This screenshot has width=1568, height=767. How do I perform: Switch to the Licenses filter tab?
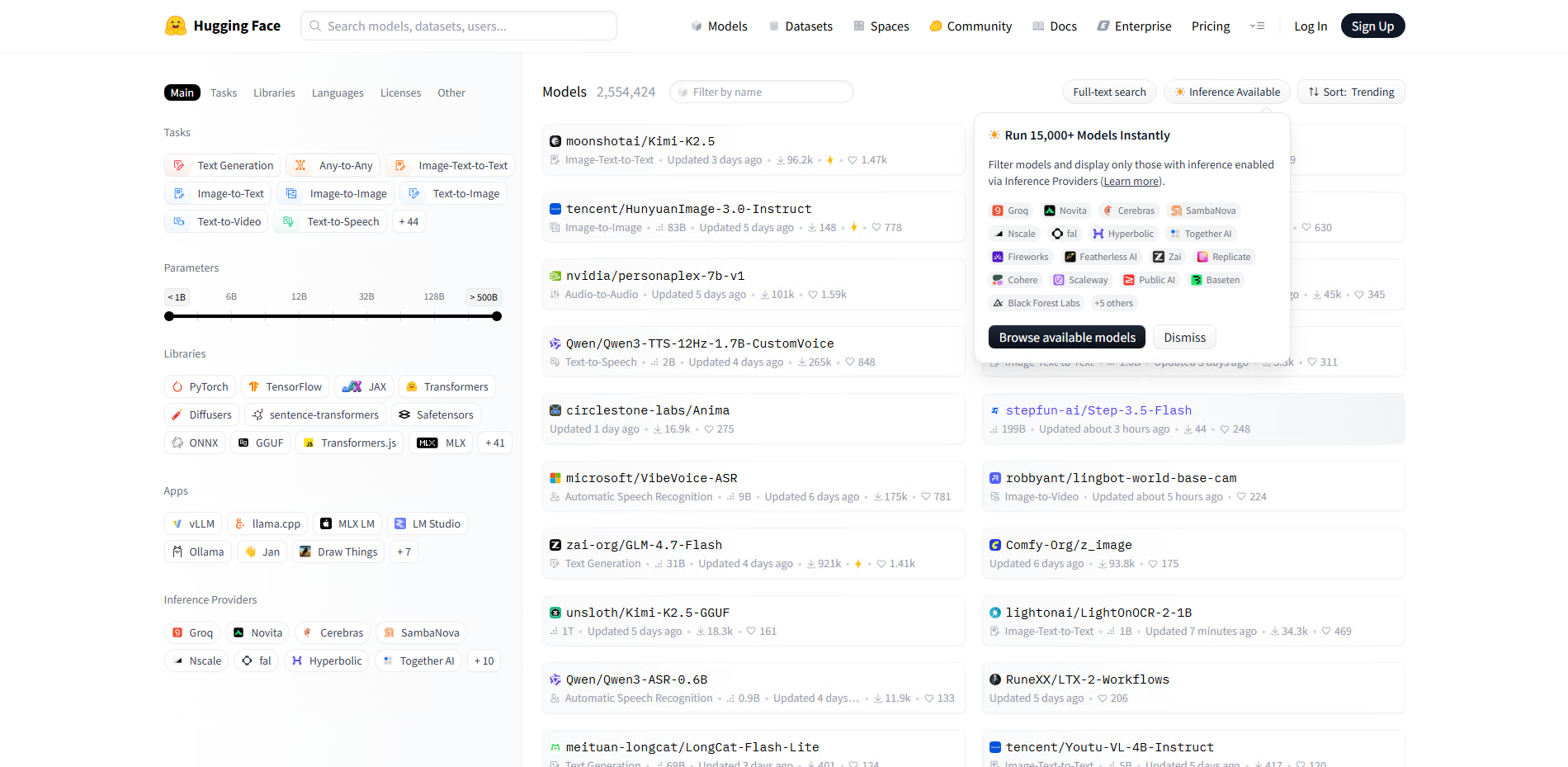point(400,92)
